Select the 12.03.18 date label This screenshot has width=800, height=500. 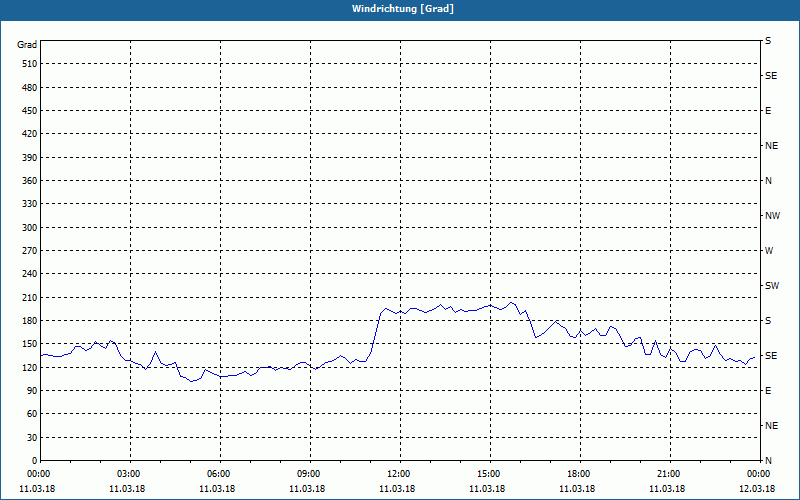(757, 489)
